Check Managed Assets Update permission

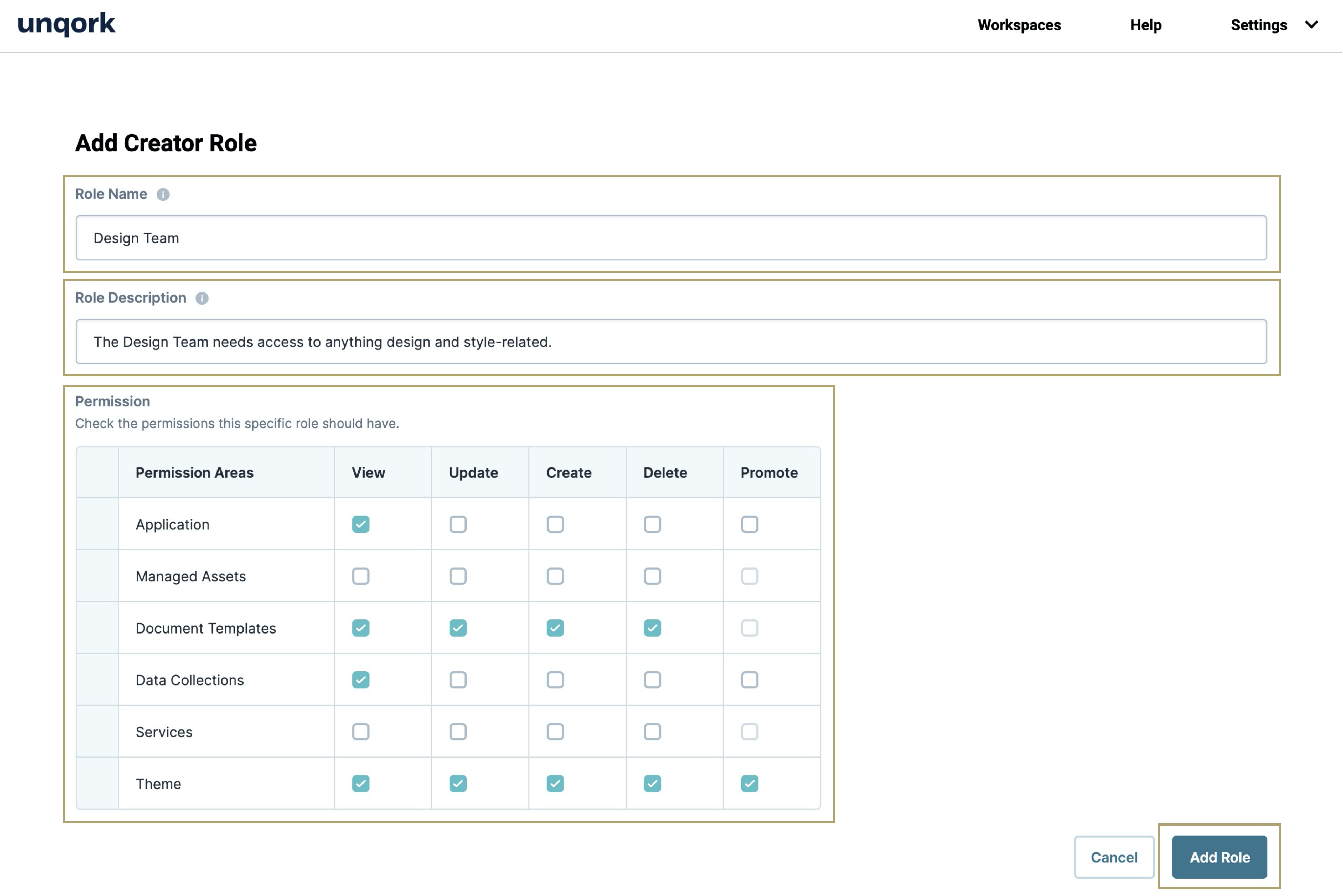[x=458, y=576]
